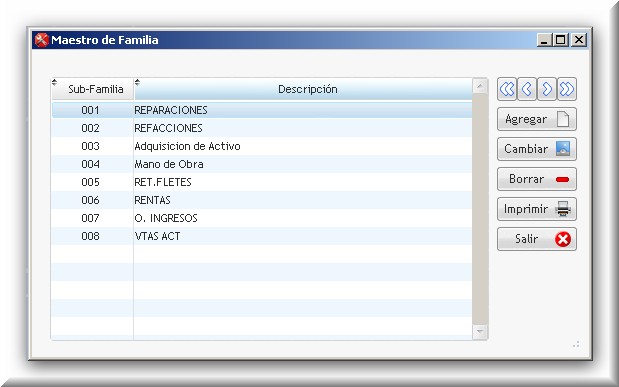This screenshot has height=387, width=619.
Task: Go to previous record with single-left arrow
Action: tap(527, 89)
